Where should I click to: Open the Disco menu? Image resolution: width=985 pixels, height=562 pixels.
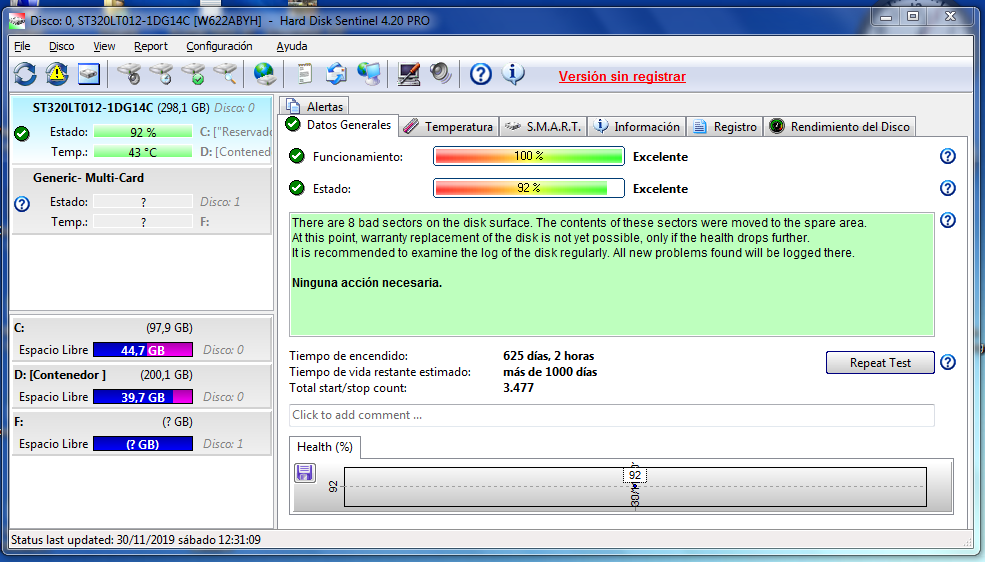[62, 46]
